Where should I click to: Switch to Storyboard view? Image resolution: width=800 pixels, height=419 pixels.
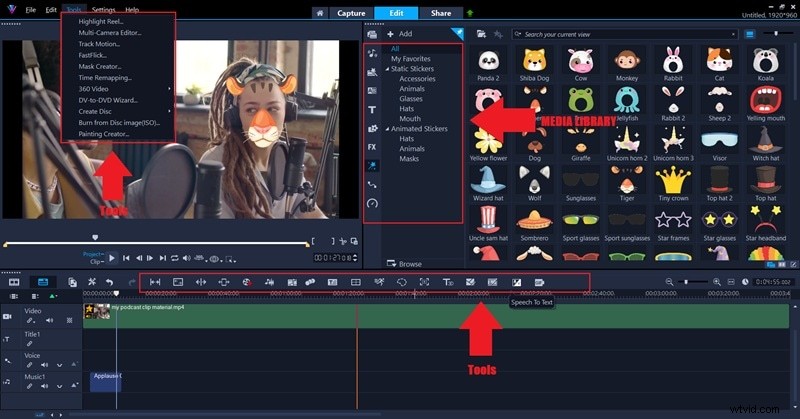(14, 282)
